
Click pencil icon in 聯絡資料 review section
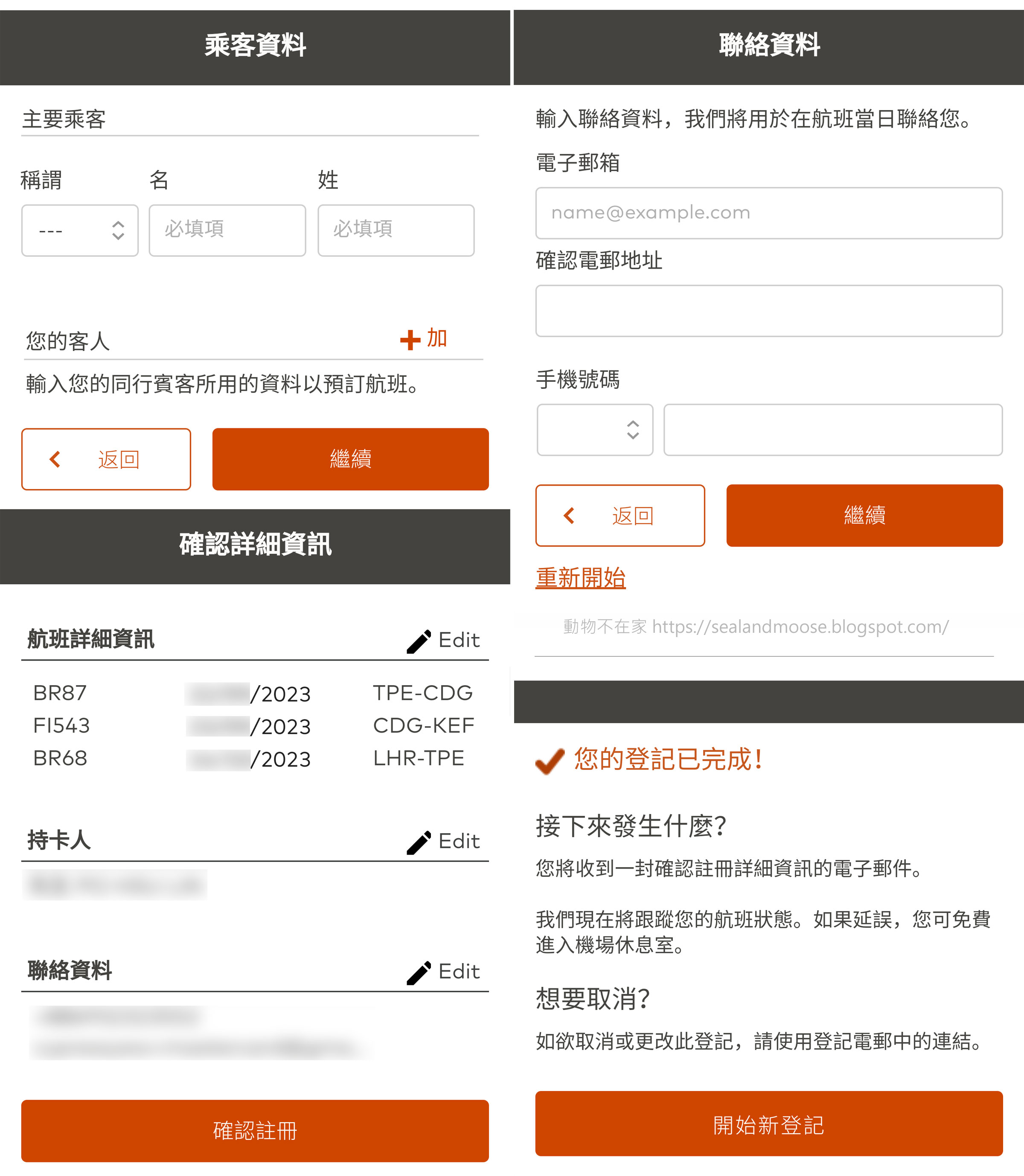[418, 972]
